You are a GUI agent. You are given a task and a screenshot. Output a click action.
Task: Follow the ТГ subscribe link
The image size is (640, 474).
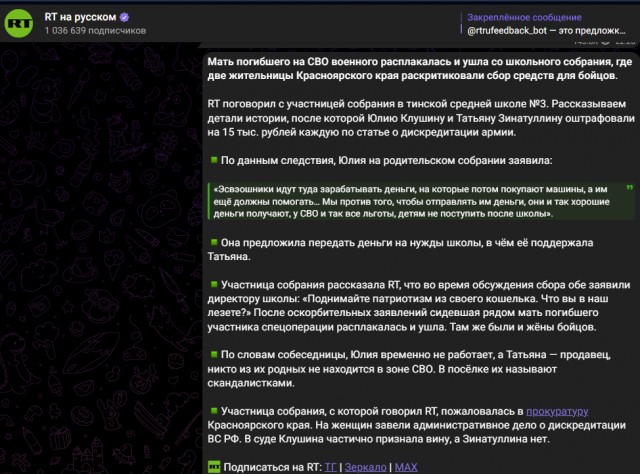(331, 467)
